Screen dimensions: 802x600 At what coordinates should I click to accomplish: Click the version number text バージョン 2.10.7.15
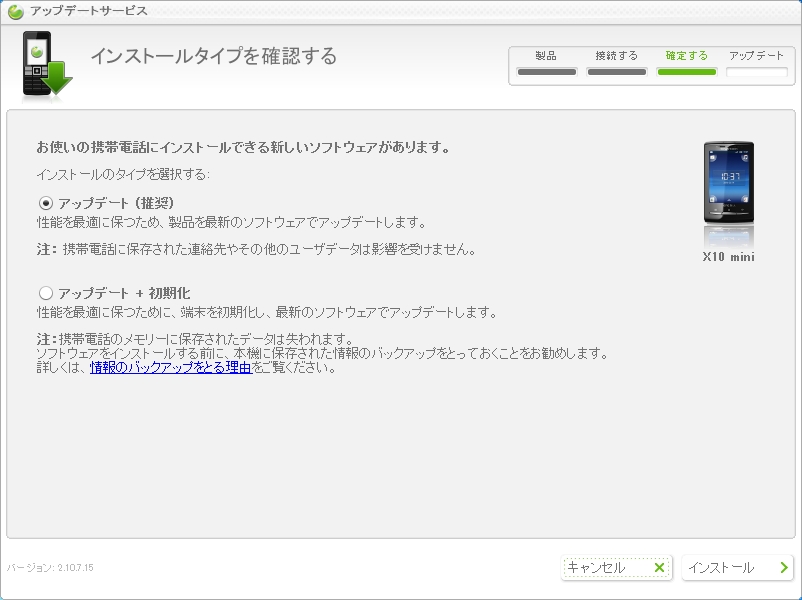click(x=50, y=568)
